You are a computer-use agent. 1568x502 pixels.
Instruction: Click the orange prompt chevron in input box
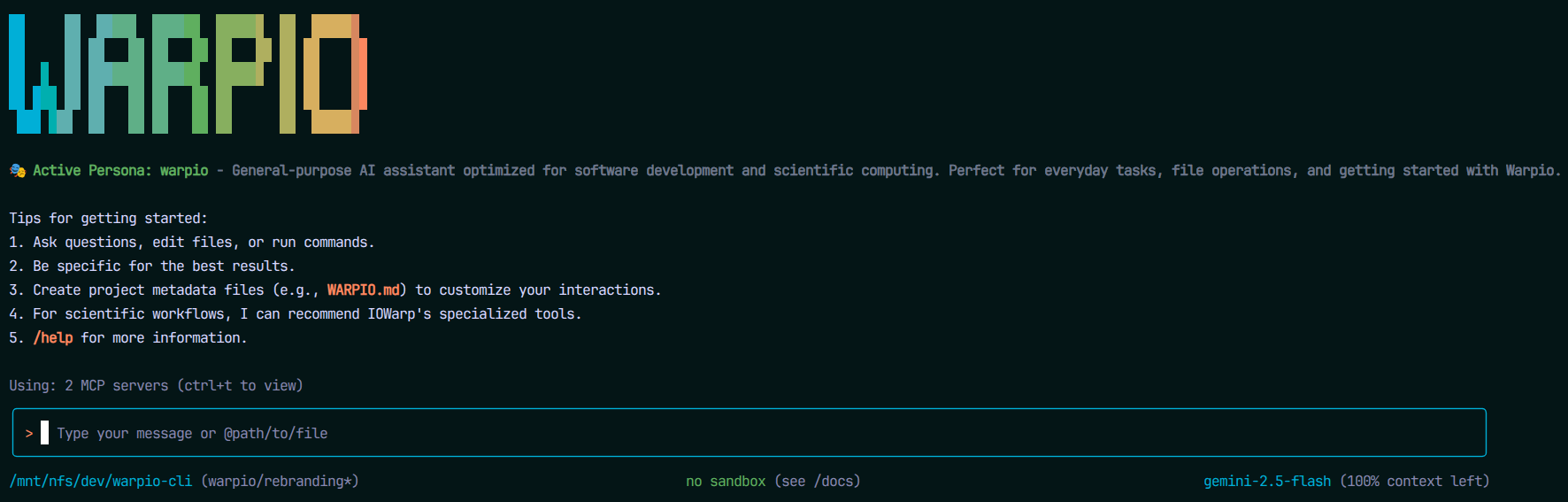(x=29, y=433)
